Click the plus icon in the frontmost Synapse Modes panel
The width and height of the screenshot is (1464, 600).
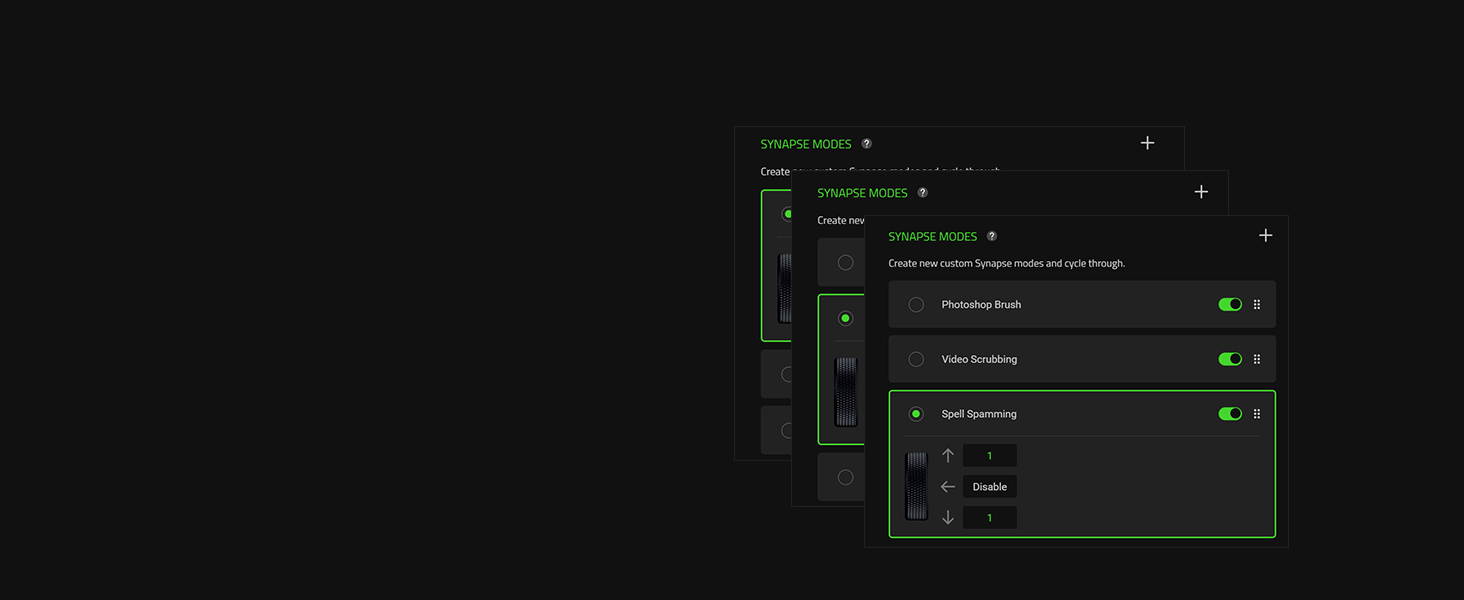(x=1265, y=236)
